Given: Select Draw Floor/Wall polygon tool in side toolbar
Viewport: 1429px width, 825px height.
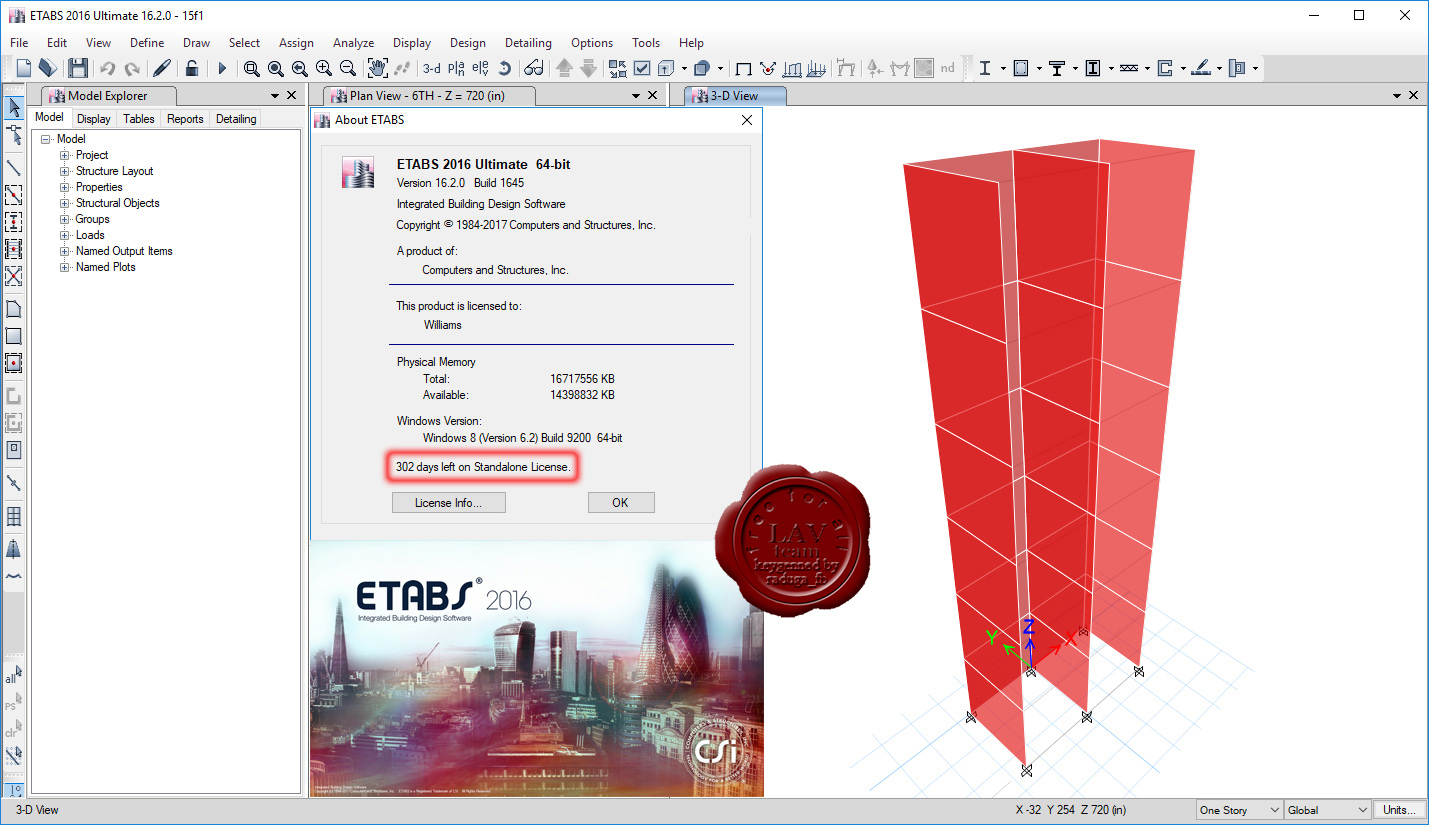Looking at the screenshot, I should (x=14, y=308).
